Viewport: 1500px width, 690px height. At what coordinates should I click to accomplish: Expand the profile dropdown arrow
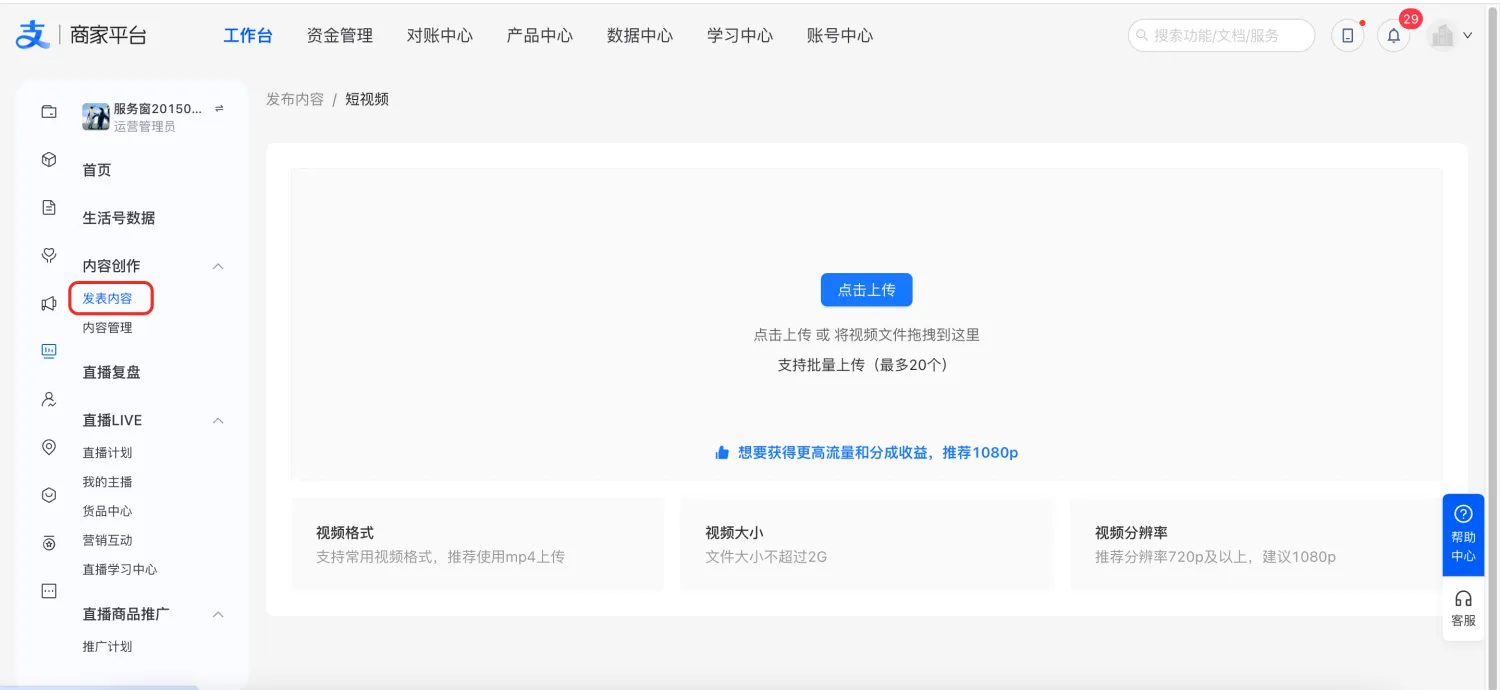tap(1468, 36)
